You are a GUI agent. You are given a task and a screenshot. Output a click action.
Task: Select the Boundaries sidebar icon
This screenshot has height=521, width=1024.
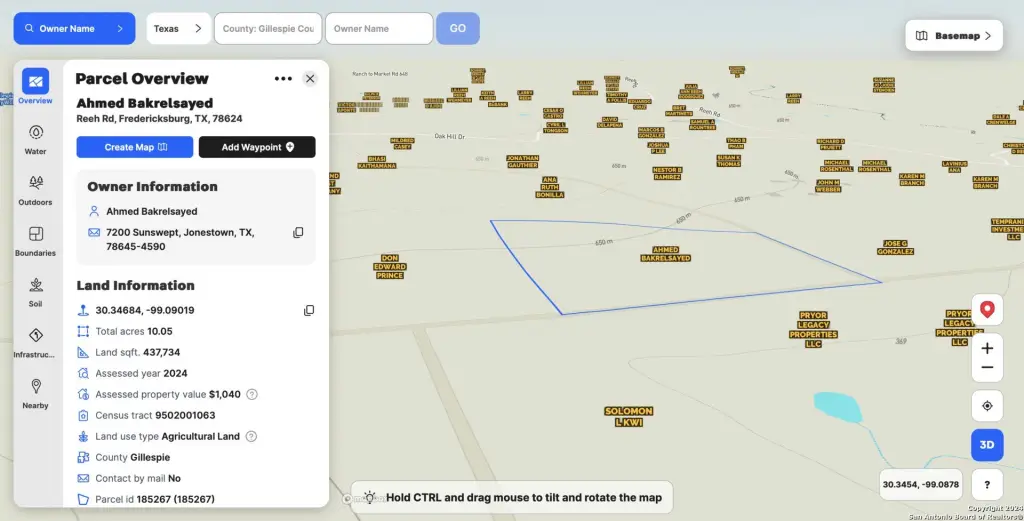[x=35, y=239]
